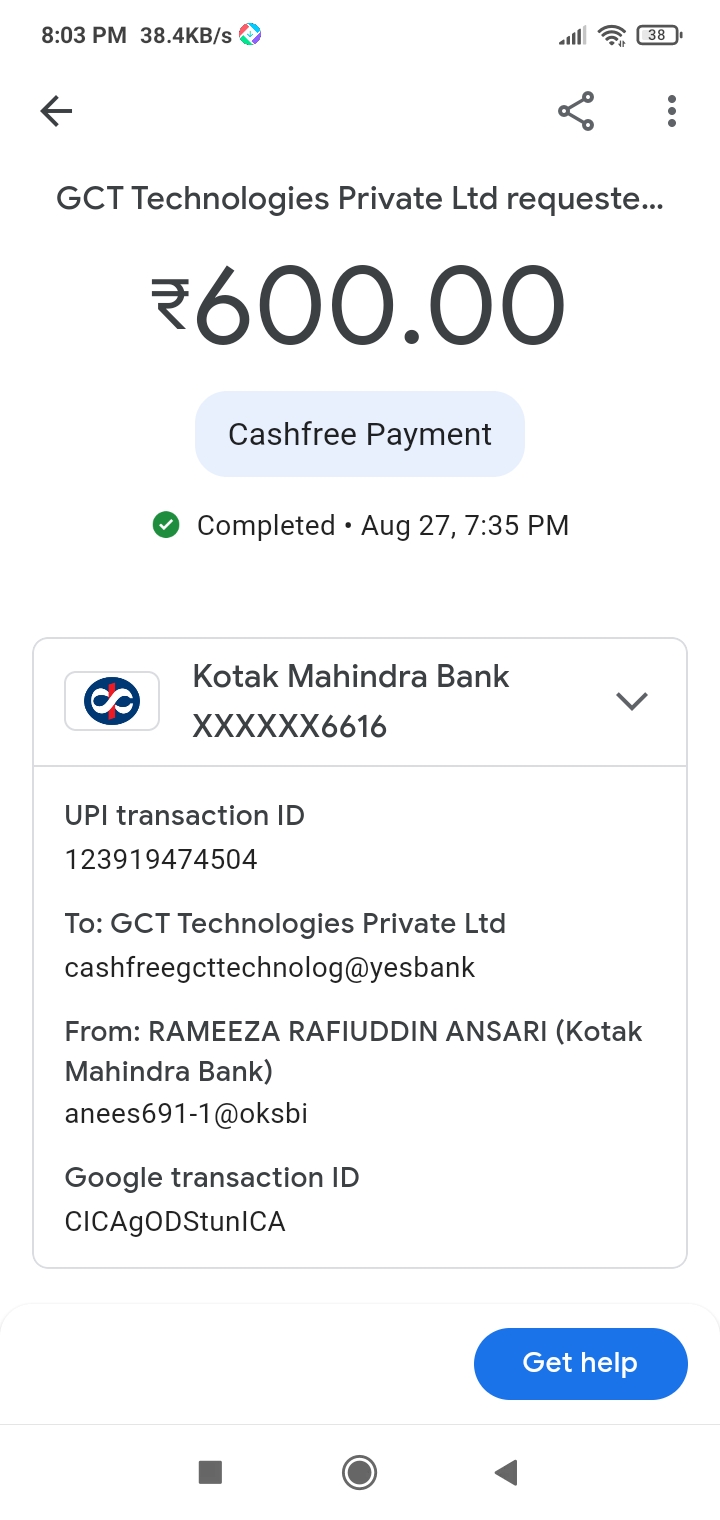Tap the back arrow icon
Image resolution: width=720 pixels, height=1520 pixels.
pos(57,111)
